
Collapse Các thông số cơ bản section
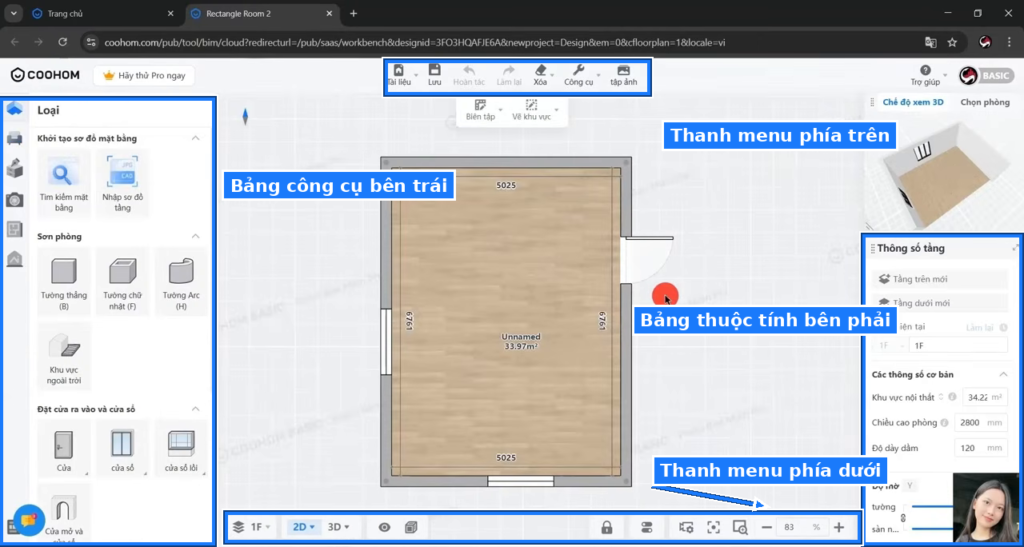tap(1003, 374)
